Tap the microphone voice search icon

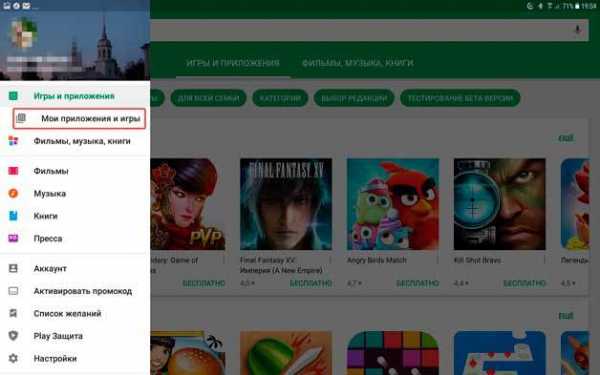pyautogui.click(x=577, y=30)
